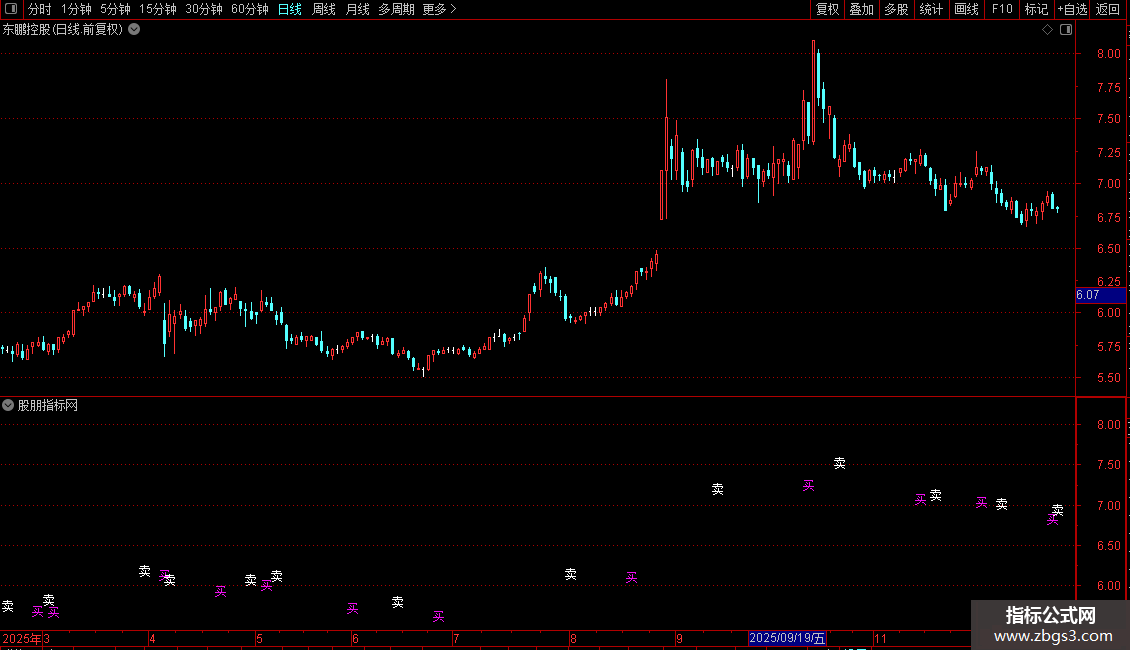Viewport: 1130px width, 650px height.
Task: Click the 标记 mark button
Action: tap(1036, 9)
